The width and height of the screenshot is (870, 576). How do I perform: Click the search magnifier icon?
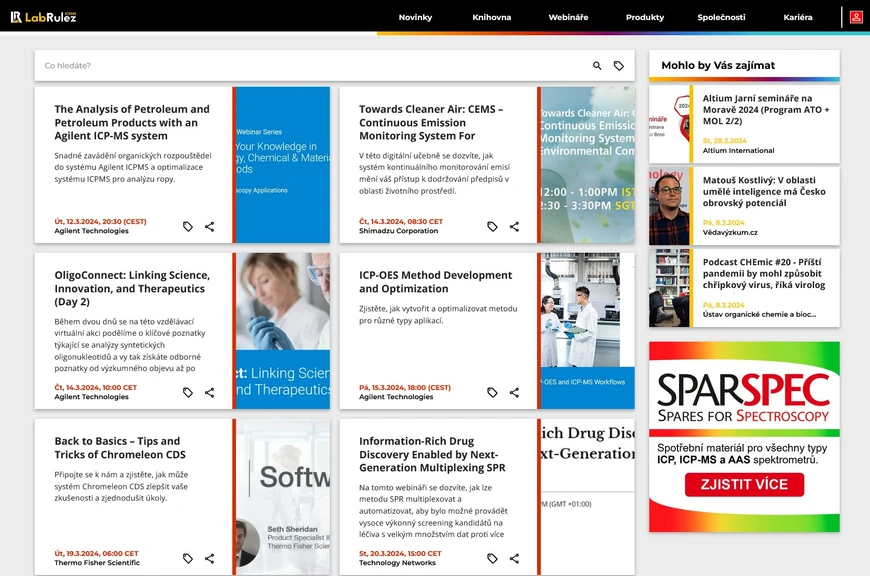[x=597, y=65]
